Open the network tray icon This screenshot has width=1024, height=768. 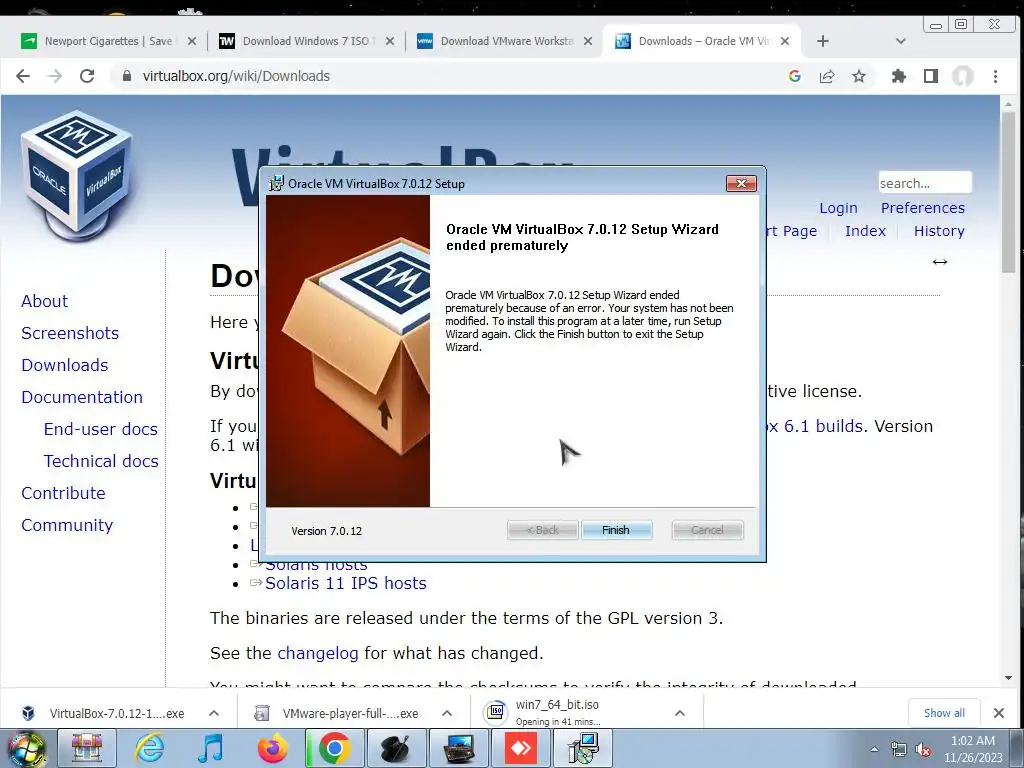pyautogui.click(x=899, y=750)
